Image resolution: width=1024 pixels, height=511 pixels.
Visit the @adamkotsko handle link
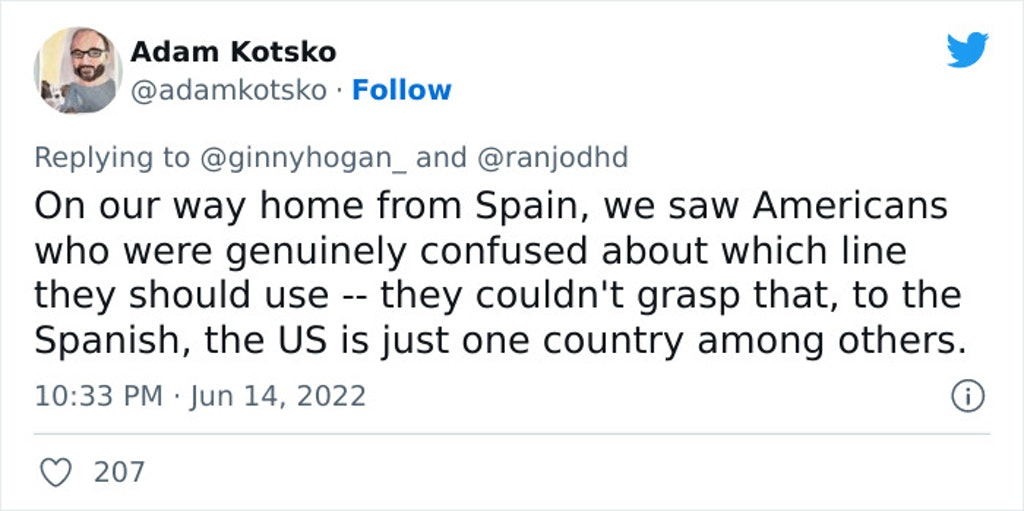click(x=229, y=90)
